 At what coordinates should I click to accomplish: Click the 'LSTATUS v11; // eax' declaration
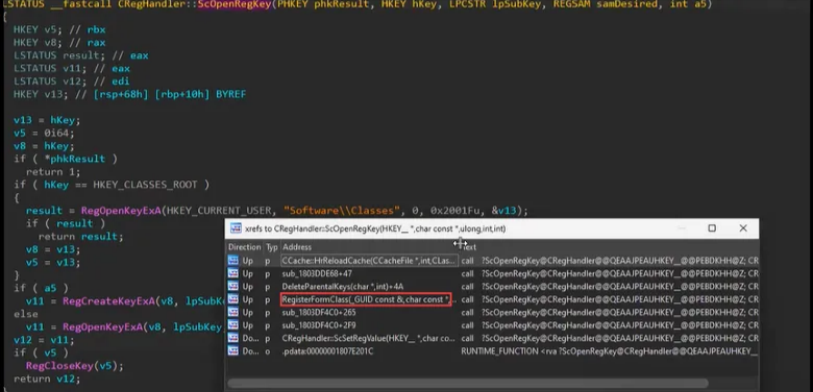[x=72, y=68]
